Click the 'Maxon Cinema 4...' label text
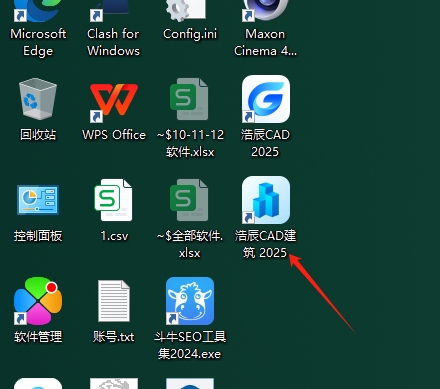The height and width of the screenshot is (389, 440). pyautogui.click(x=265, y=42)
